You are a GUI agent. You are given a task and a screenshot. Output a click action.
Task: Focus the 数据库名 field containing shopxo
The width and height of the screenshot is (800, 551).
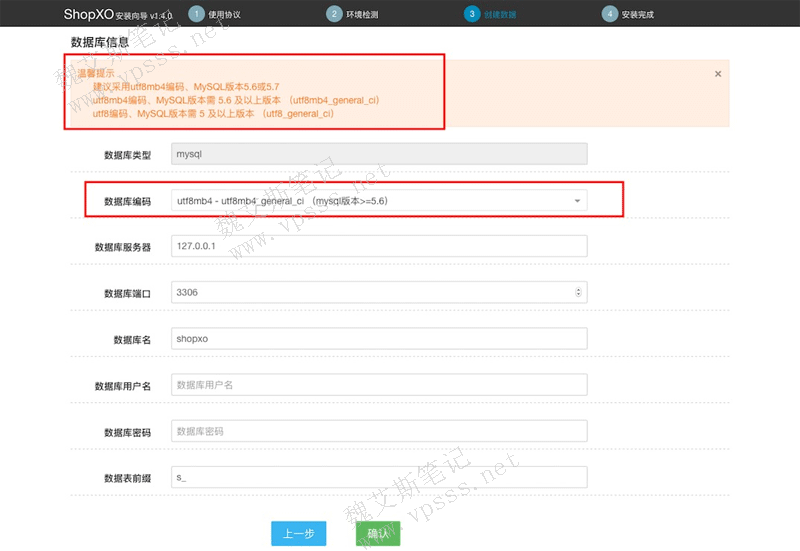(379, 339)
